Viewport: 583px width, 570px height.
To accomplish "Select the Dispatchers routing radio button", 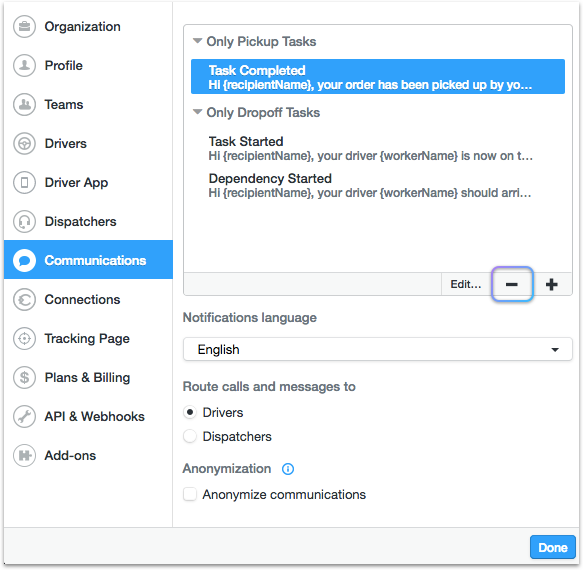I will pos(190,436).
